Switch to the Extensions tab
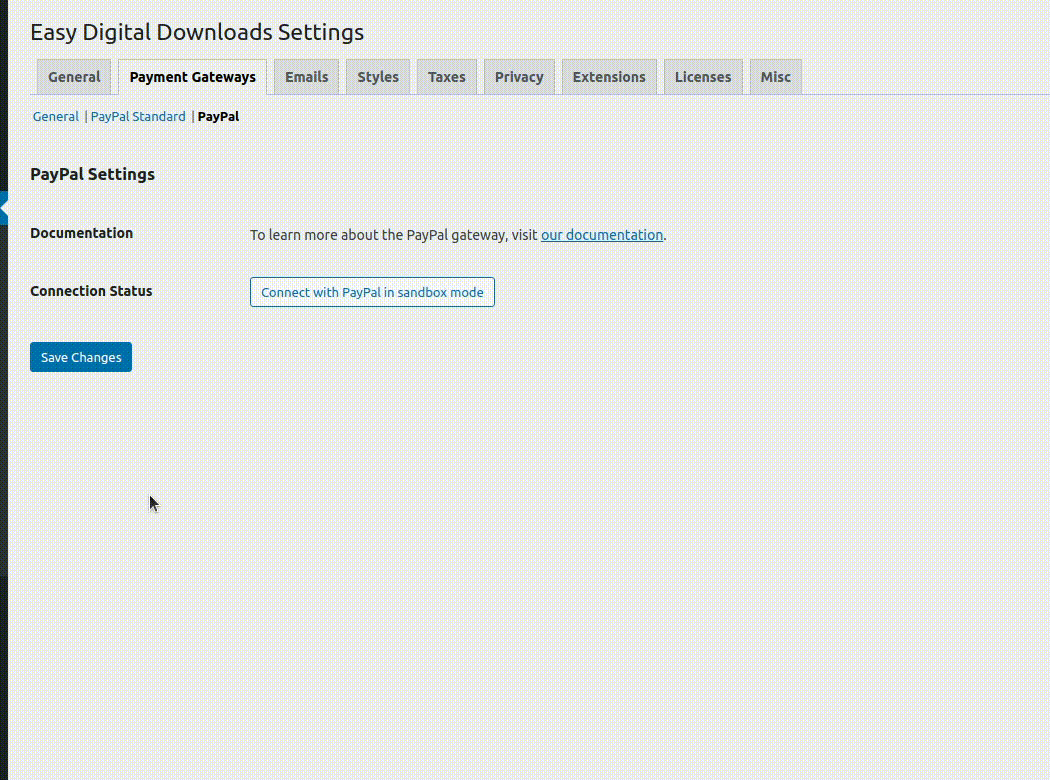 [609, 76]
